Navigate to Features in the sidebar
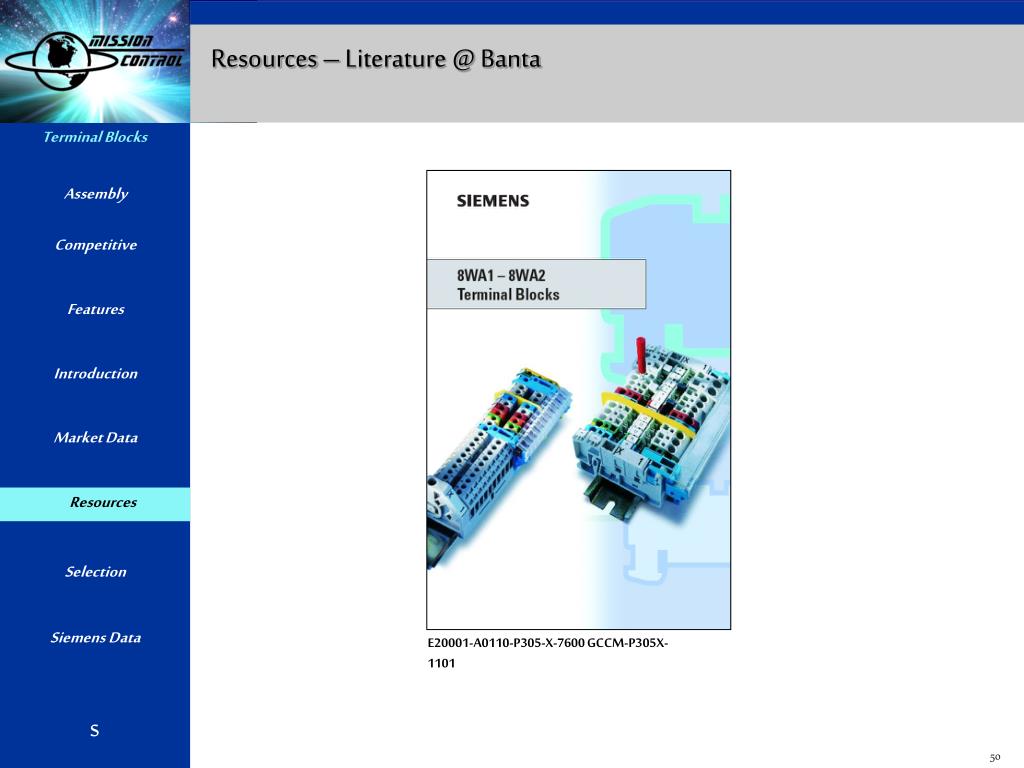Image resolution: width=1024 pixels, height=768 pixels. point(96,309)
